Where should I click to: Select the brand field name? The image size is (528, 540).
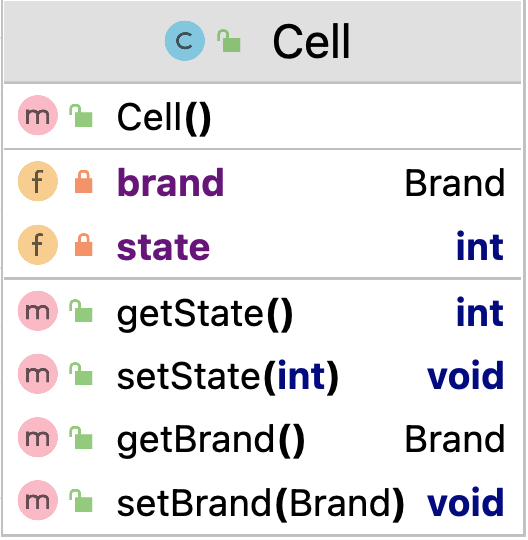coord(170,182)
